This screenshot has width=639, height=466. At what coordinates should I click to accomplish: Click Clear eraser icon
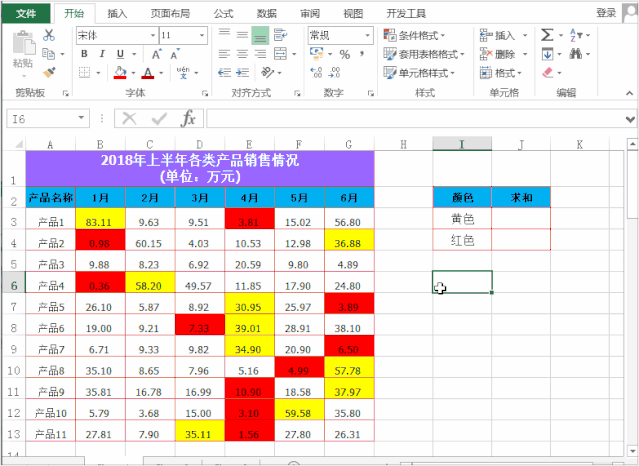[x=548, y=73]
